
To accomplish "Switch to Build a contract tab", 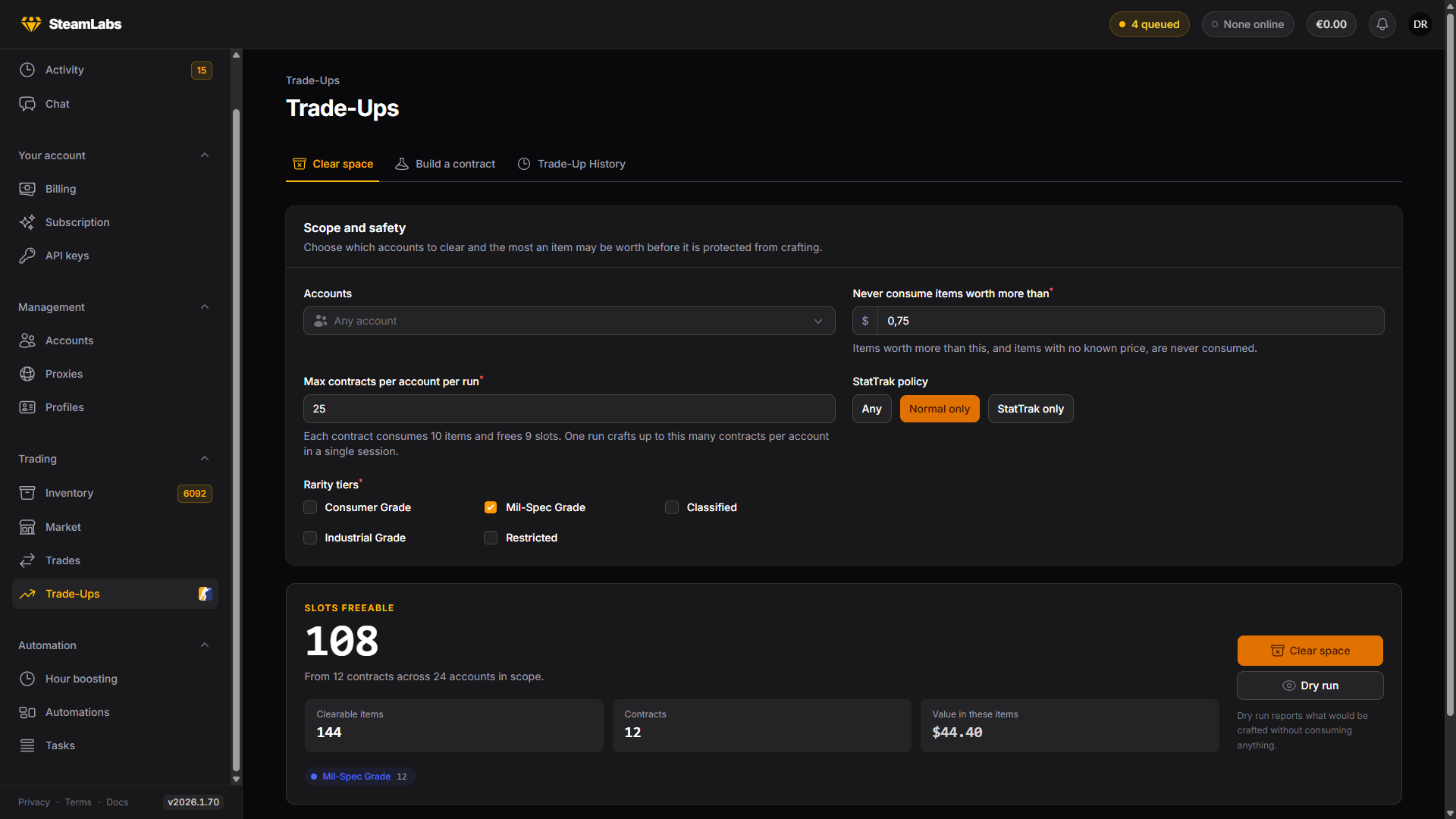I will (x=445, y=164).
